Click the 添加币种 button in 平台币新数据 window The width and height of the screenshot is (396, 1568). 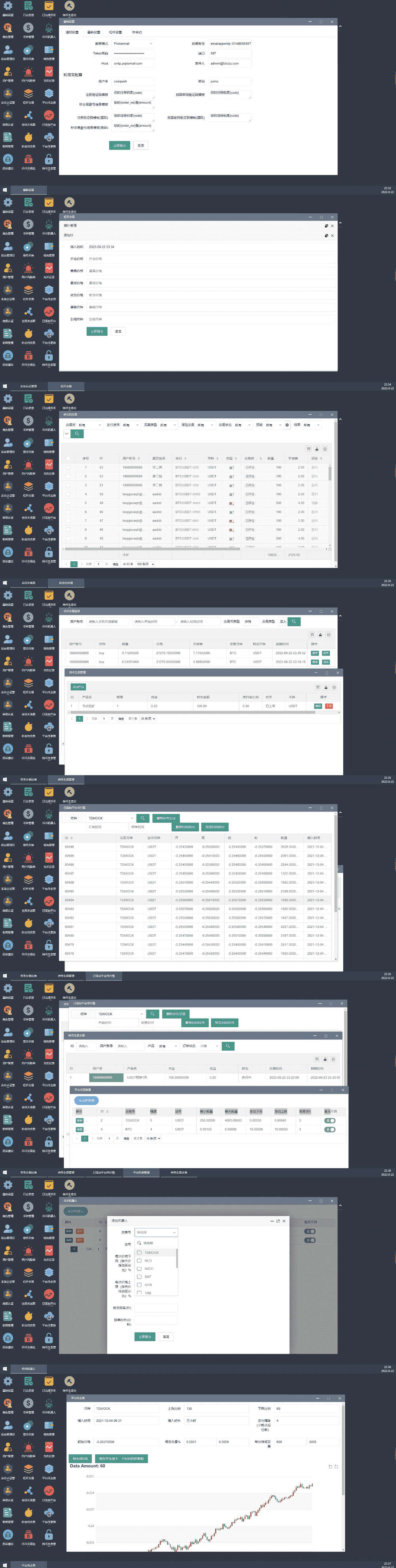[x=86, y=1100]
